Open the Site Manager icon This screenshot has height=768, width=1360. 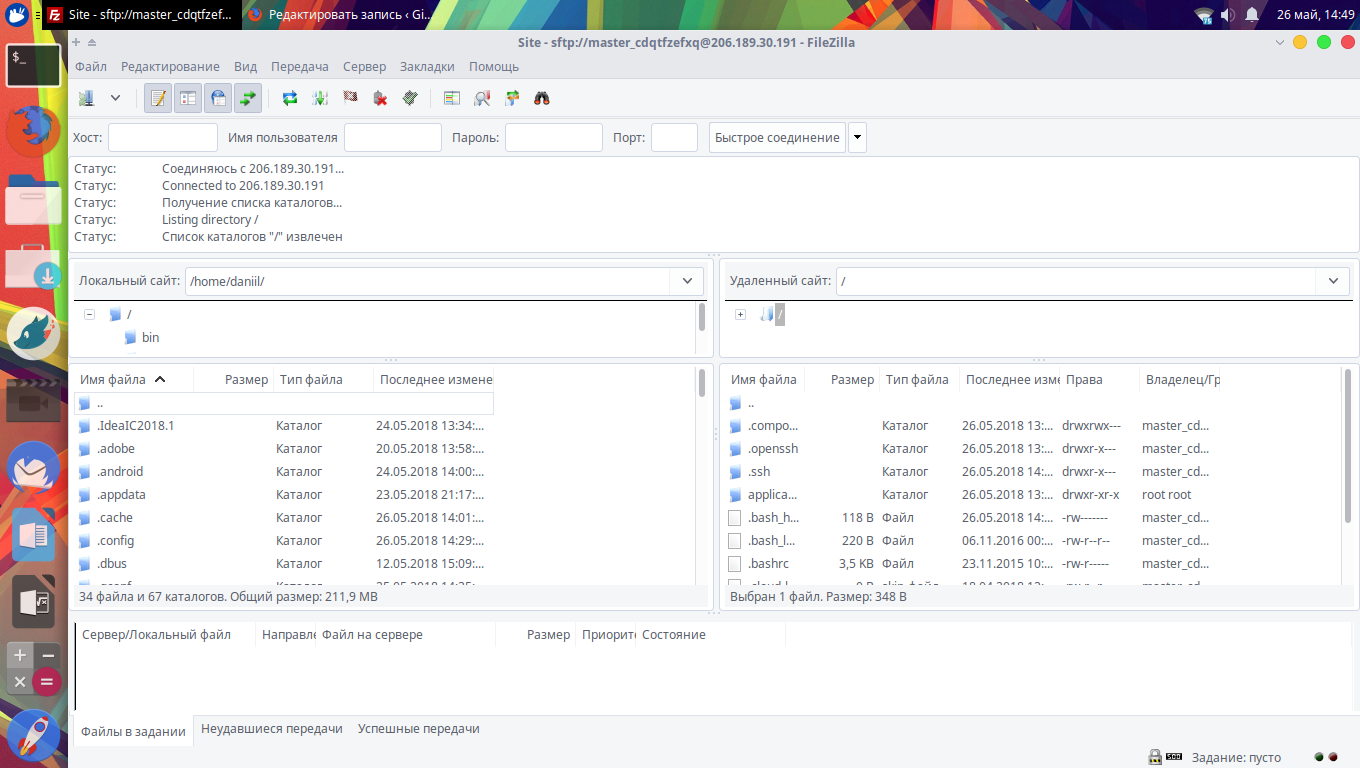[86, 98]
